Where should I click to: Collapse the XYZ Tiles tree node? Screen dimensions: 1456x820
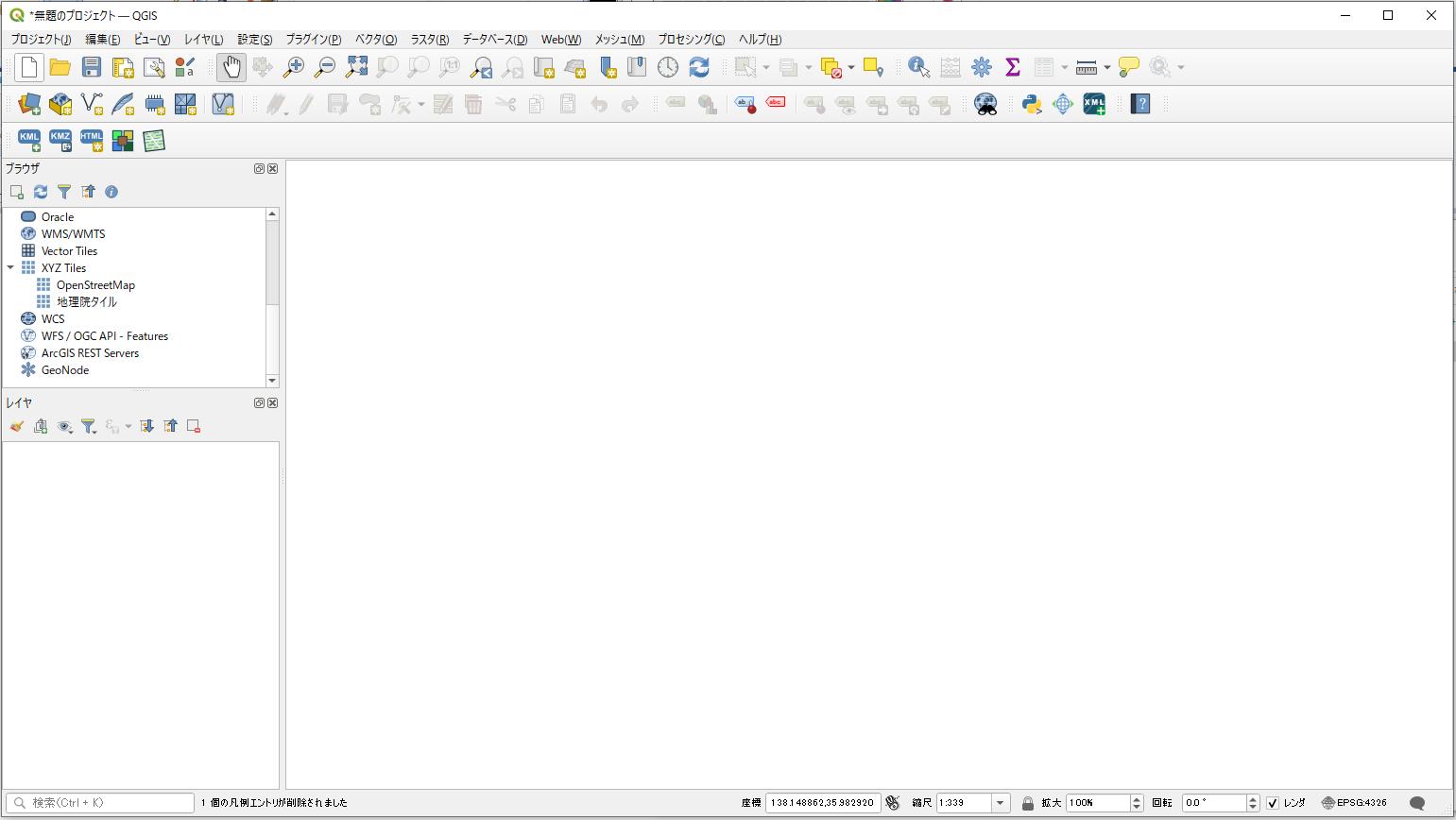10,268
